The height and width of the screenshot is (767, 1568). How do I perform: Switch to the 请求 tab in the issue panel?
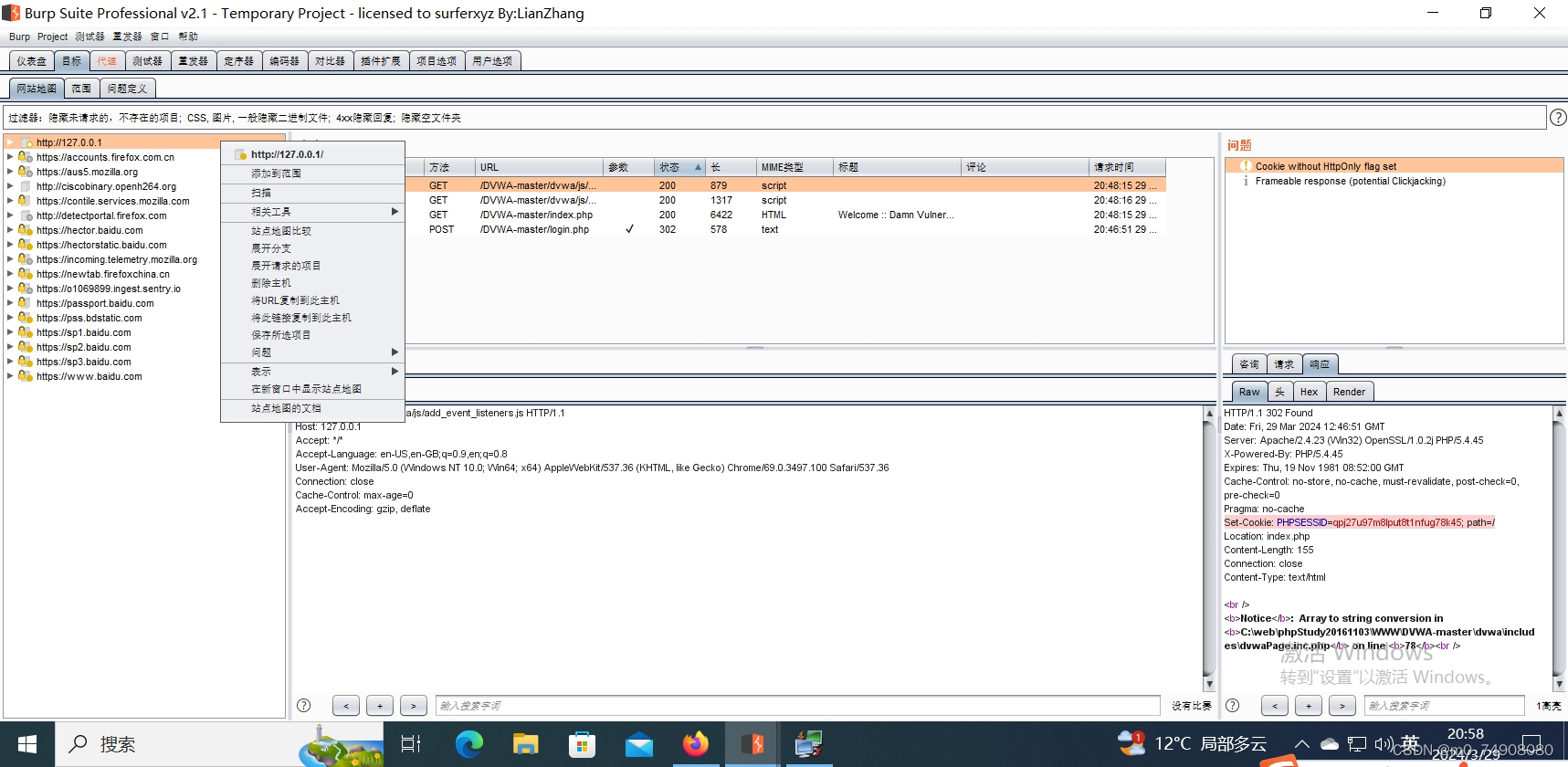(x=1284, y=364)
